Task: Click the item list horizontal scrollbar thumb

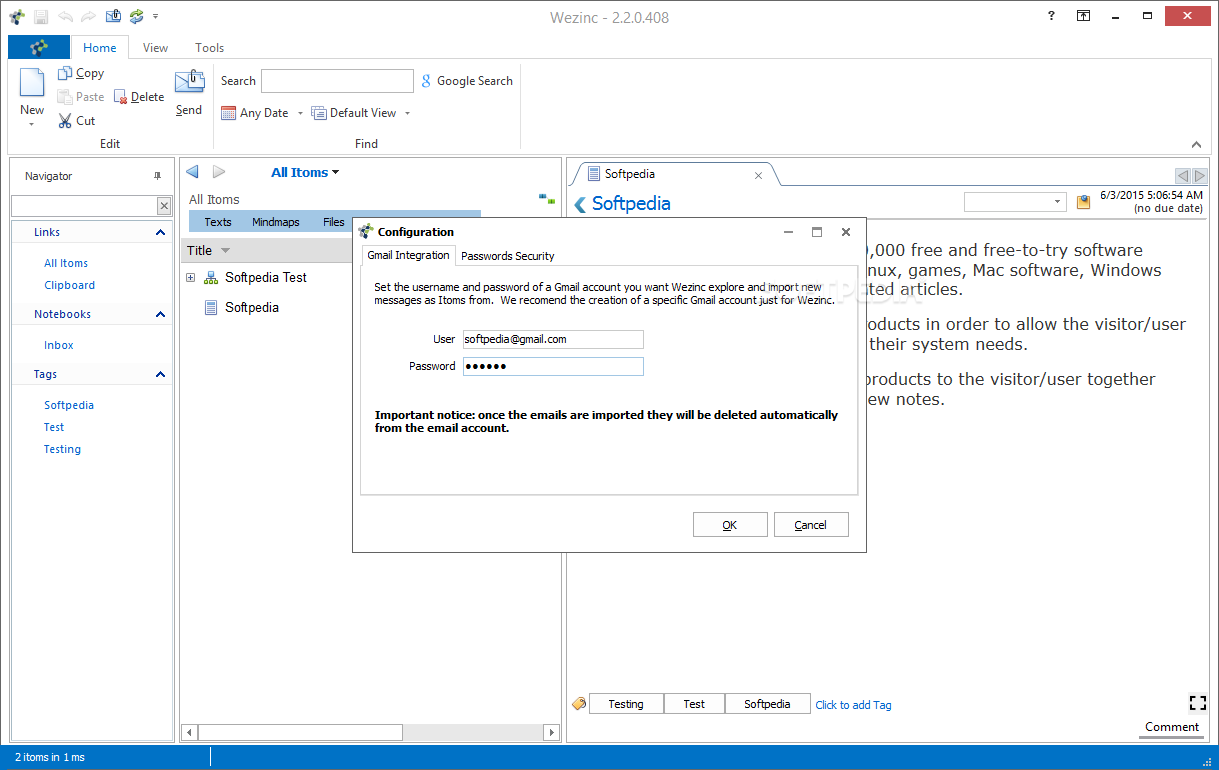Action: [x=301, y=733]
